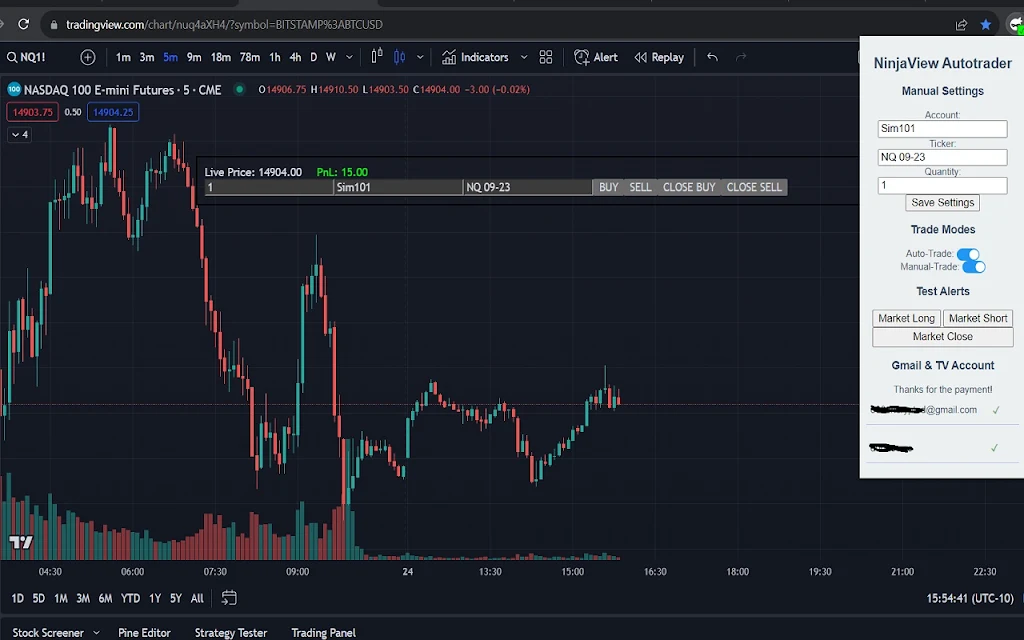Click the 15:54:41 (UTC-10) timezone clock
The width and height of the screenshot is (1024, 640).
click(970, 599)
